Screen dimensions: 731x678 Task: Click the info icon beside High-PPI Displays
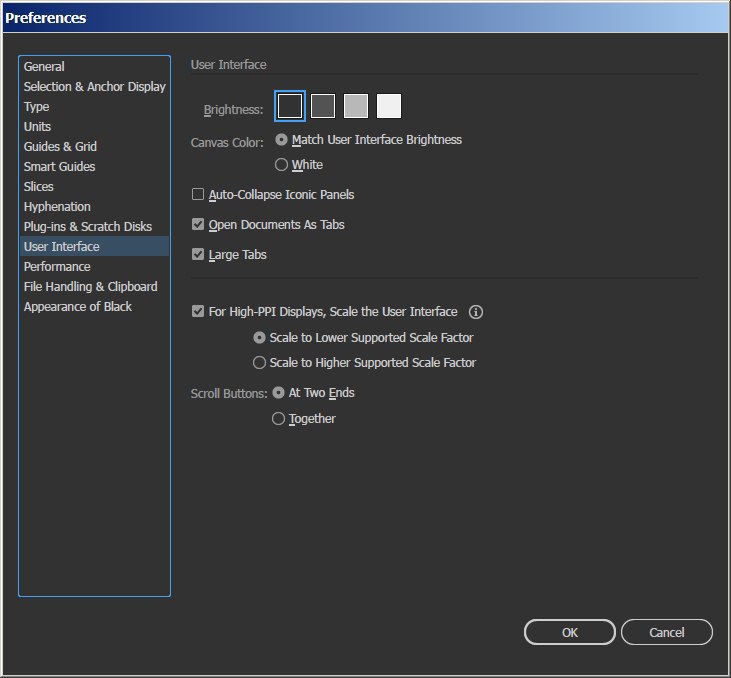[x=476, y=312]
